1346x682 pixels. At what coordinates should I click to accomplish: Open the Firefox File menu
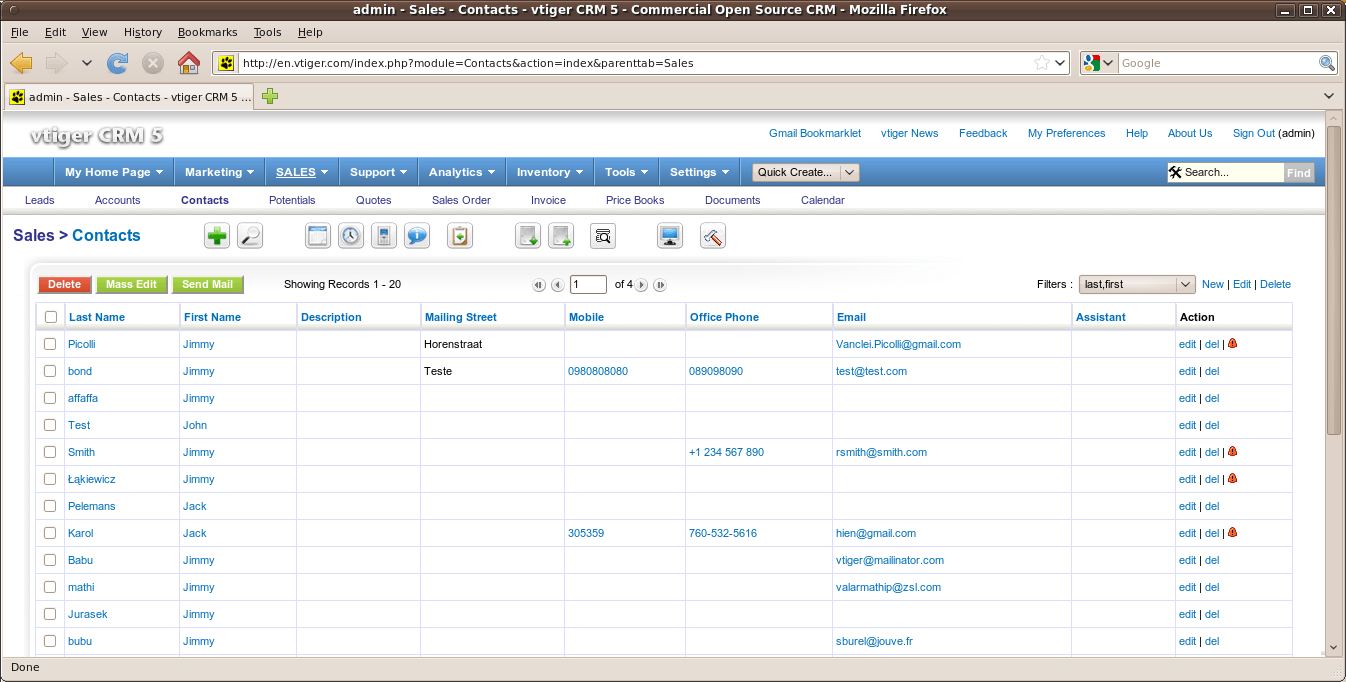click(19, 32)
